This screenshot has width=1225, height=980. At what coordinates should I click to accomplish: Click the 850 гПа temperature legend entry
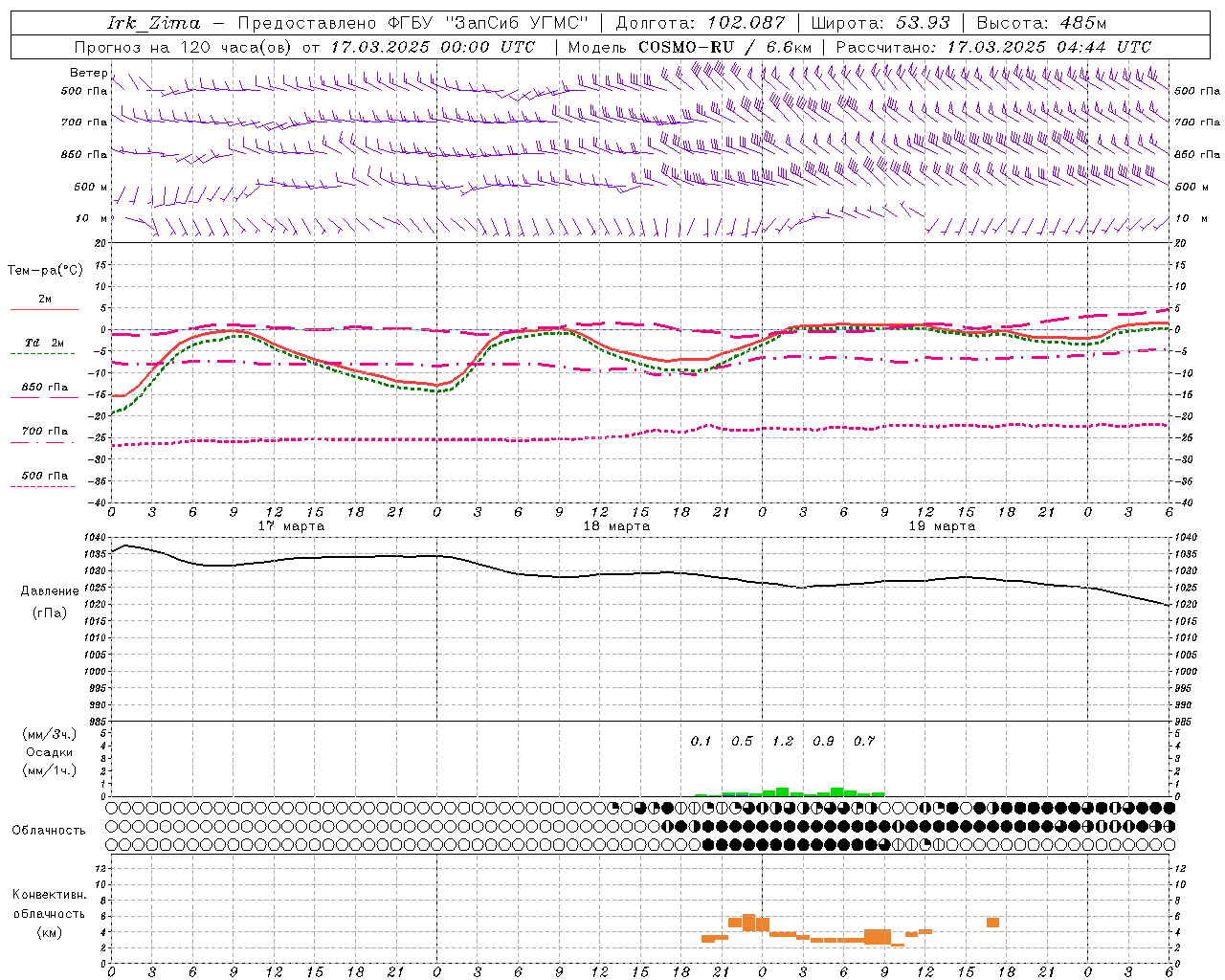pos(45,388)
